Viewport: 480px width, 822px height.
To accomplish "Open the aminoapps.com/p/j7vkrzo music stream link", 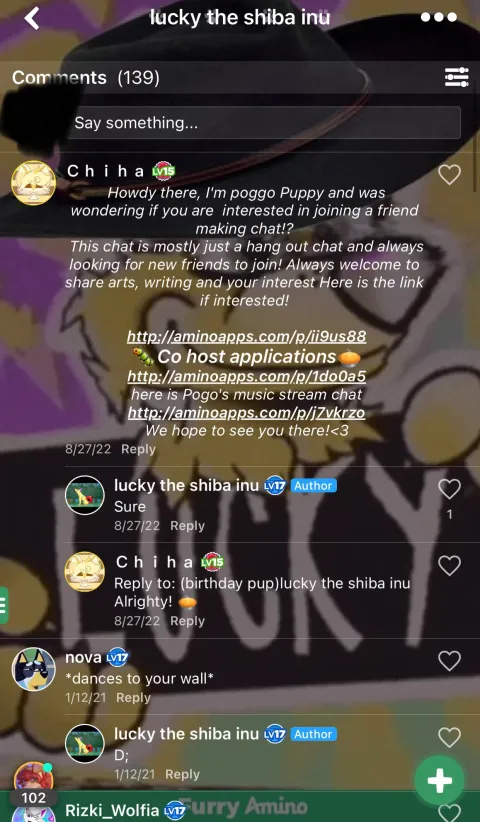I will [x=246, y=413].
